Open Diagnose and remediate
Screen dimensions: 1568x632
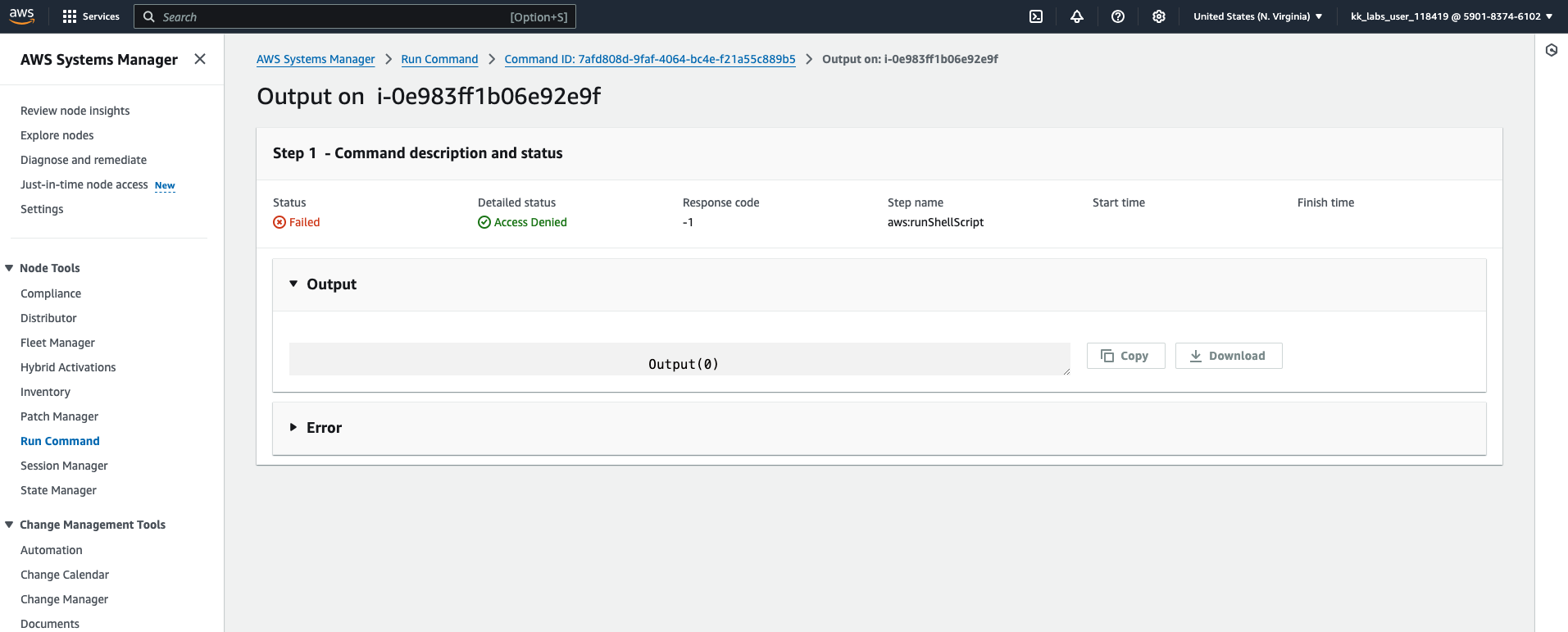(84, 160)
